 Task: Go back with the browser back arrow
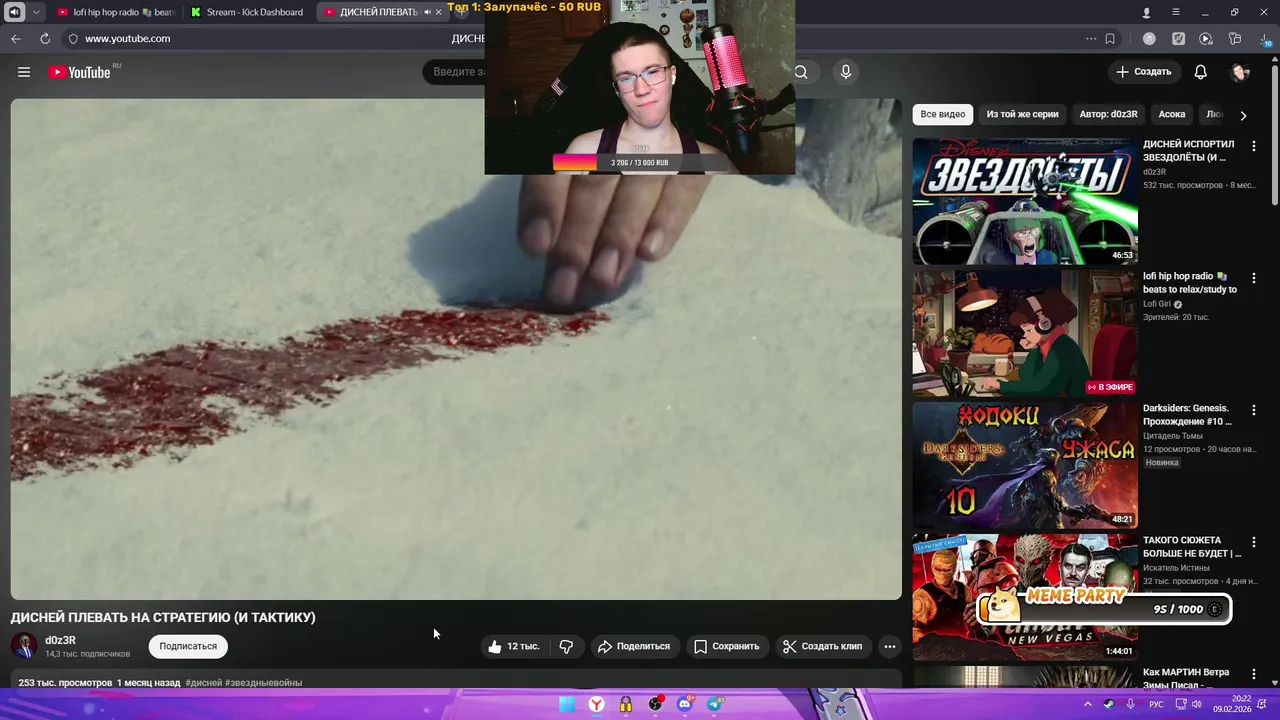[x=15, y=39]
